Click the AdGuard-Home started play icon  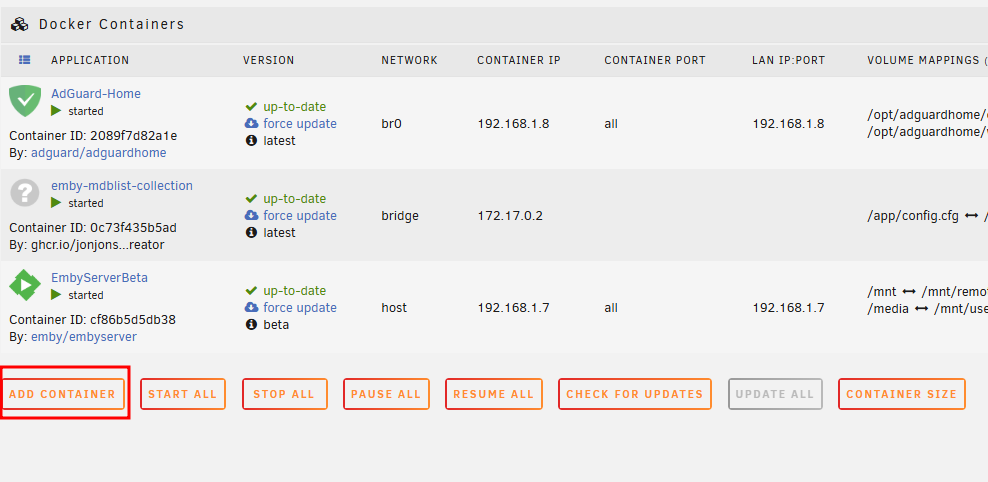[57, 111]
